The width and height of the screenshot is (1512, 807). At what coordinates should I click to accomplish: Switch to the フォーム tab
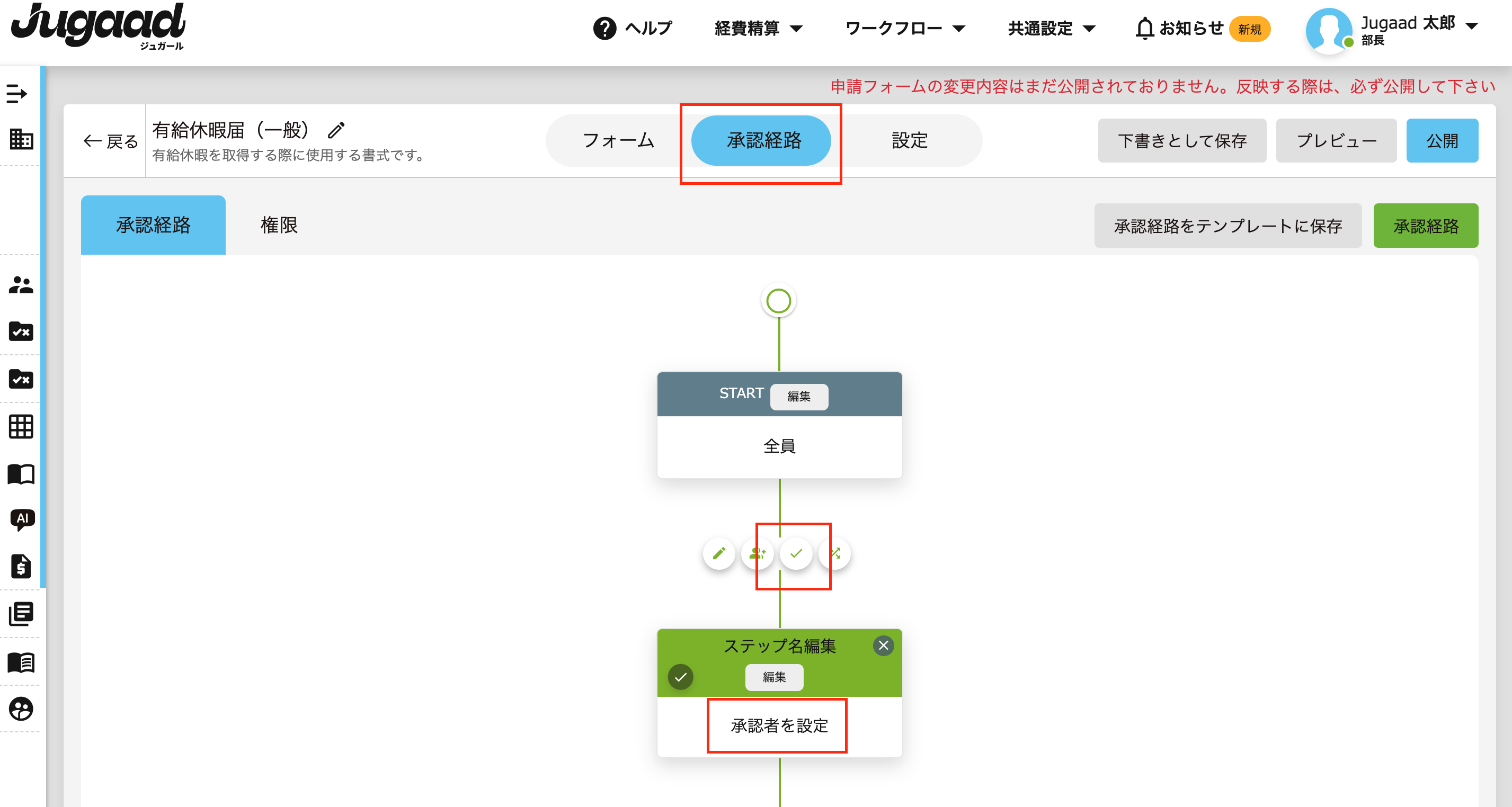pos(618,141)
